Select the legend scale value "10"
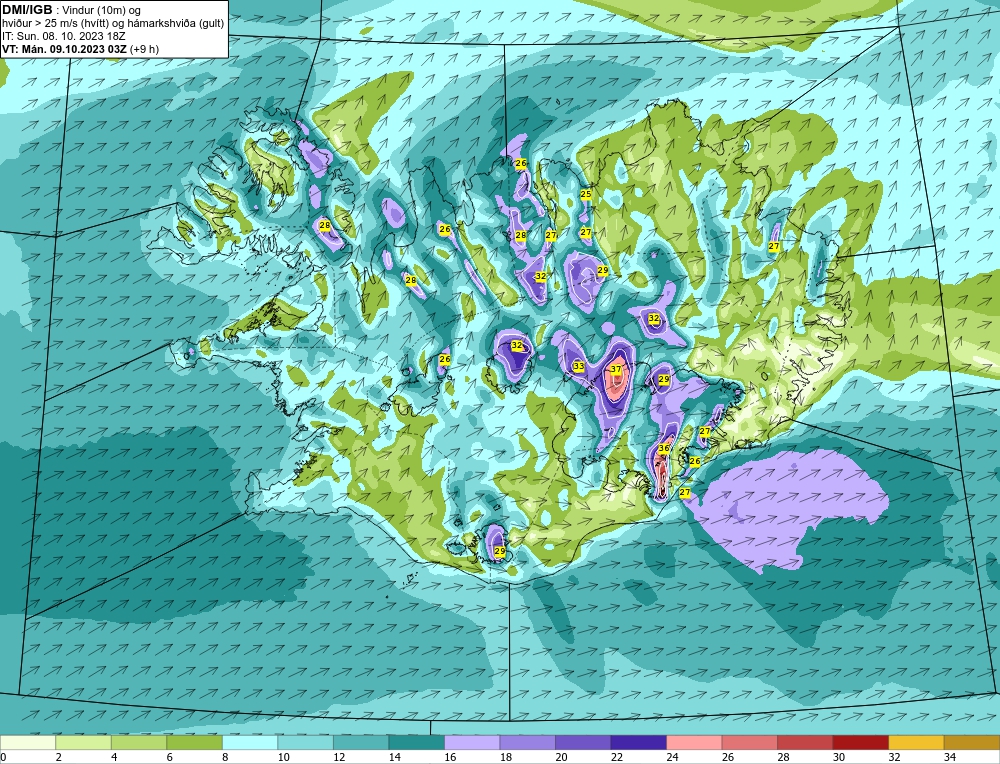Viewport: 1000px width, 764px height. point(283,757)
